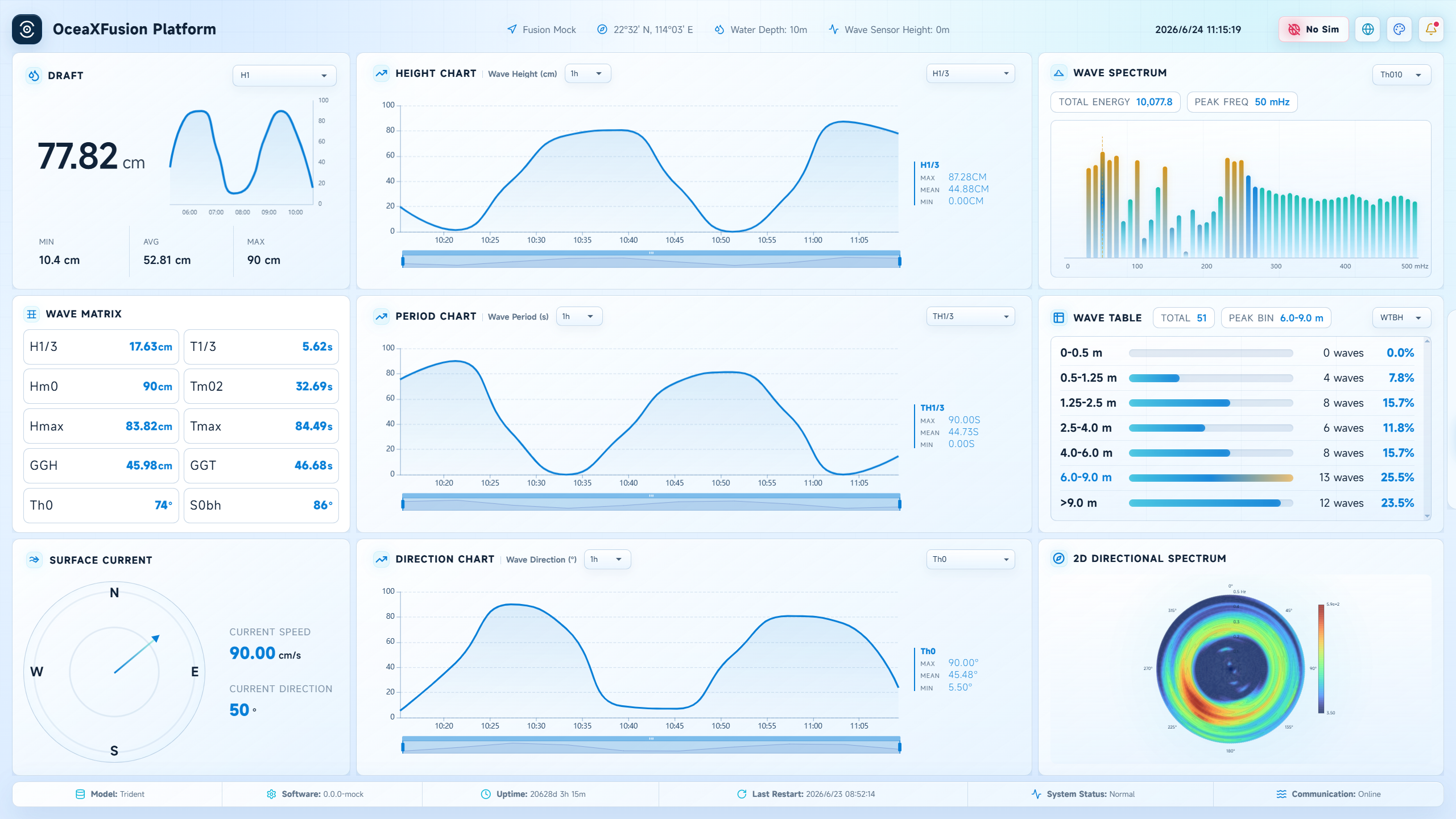This screenshot has width=1456, height=819.
Task: Click the TOTAL ENERGY 10,077.8 badge
Action: 1115,102
